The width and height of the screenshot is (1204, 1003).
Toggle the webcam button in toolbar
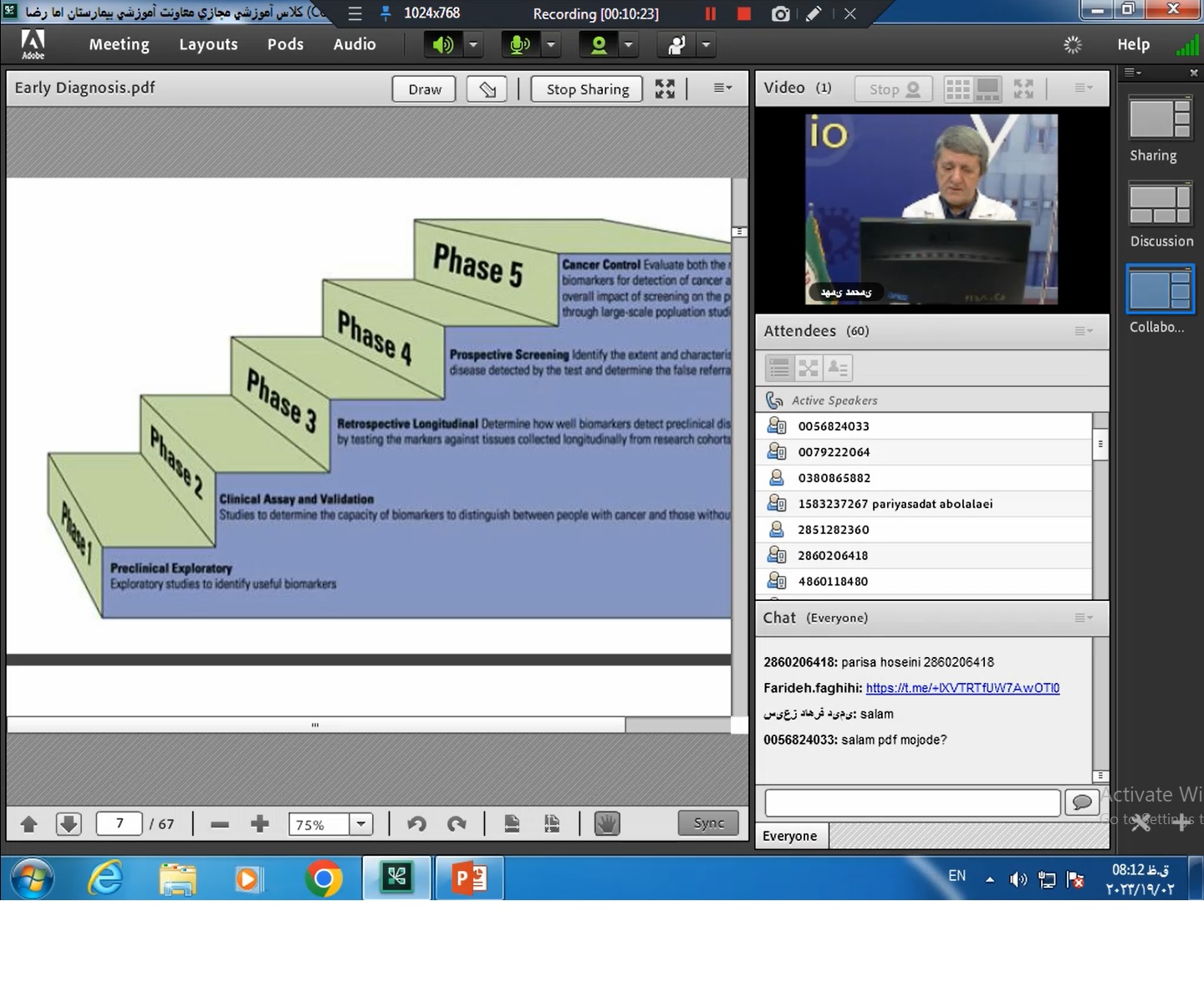[599, 44]
